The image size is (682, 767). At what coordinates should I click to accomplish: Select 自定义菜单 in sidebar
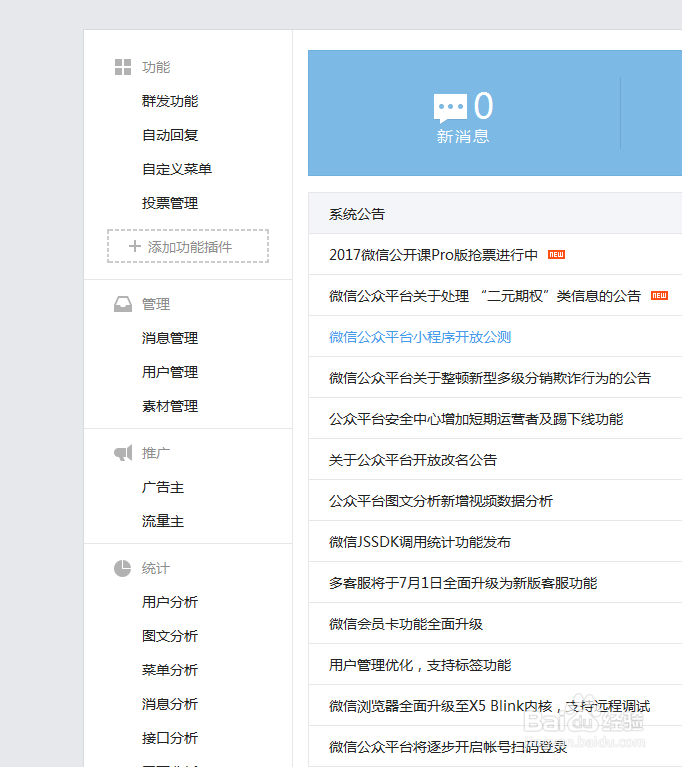point(177,169)
